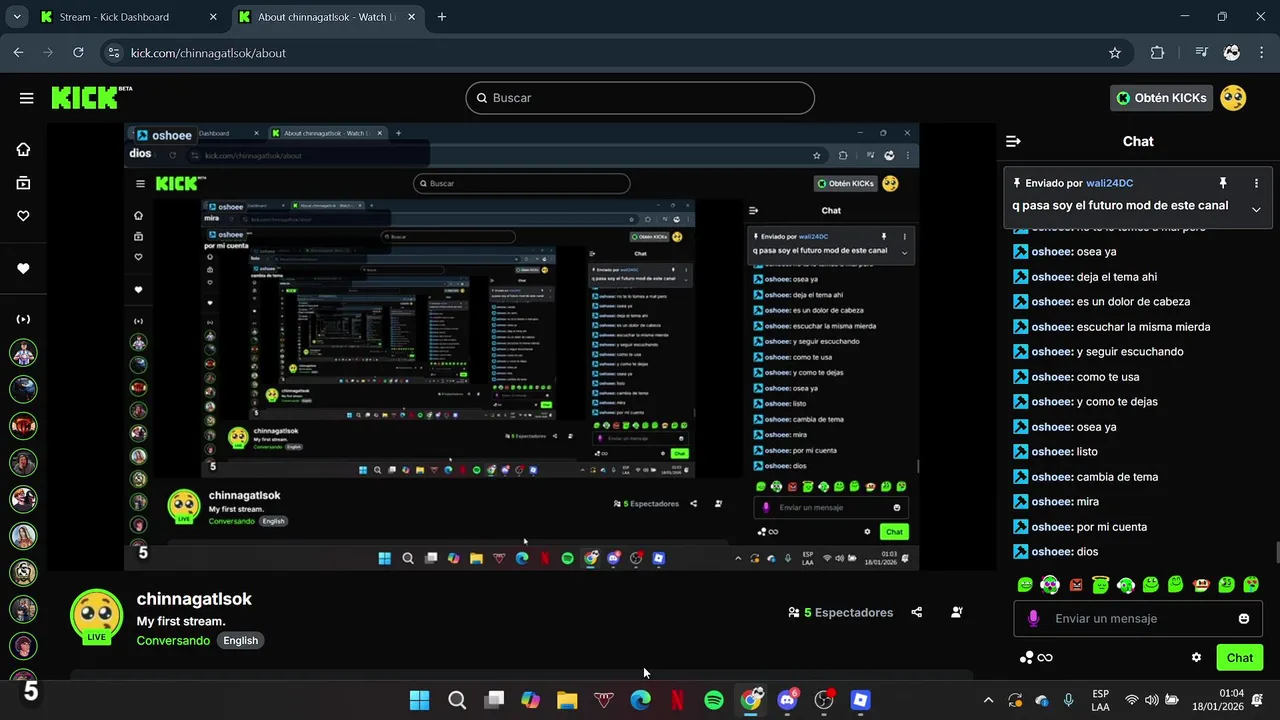Expand pinned message with chevron
This screenshot has width=1280, height=720.
(1256, 209)
